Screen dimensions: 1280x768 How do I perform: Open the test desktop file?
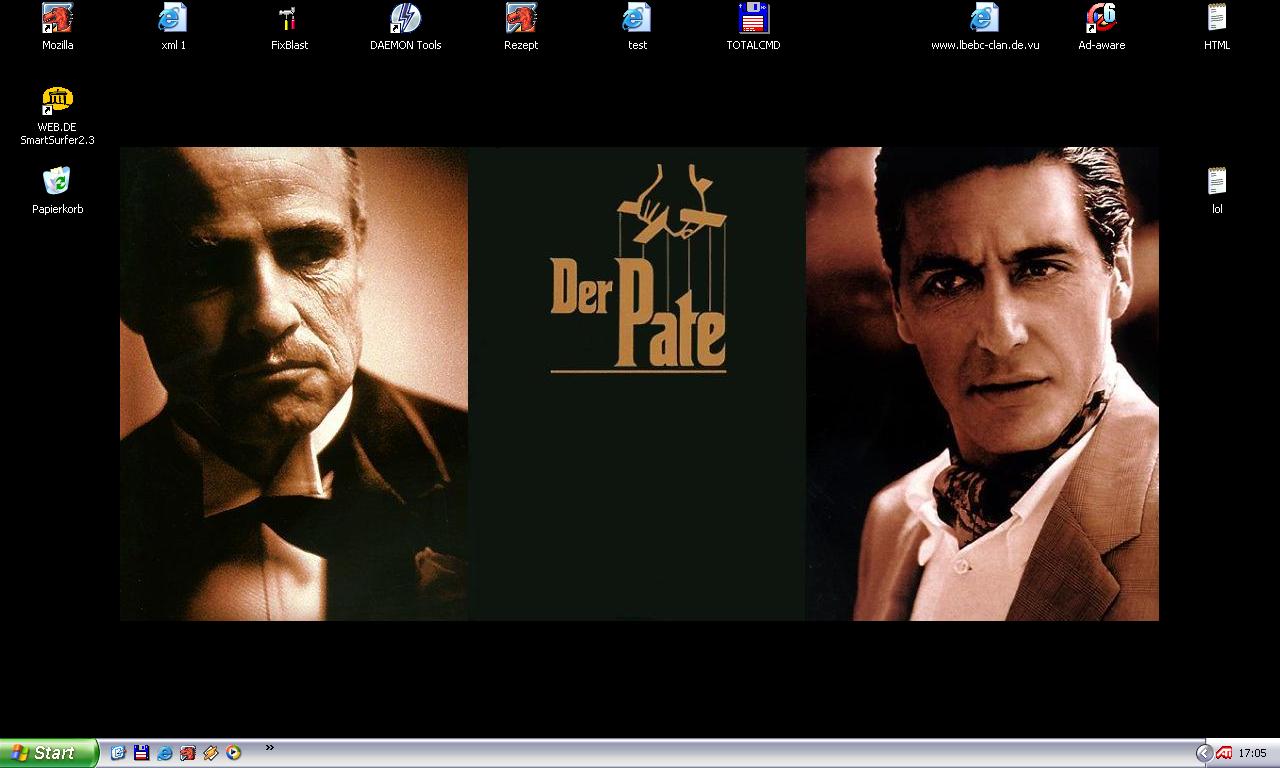637,18
